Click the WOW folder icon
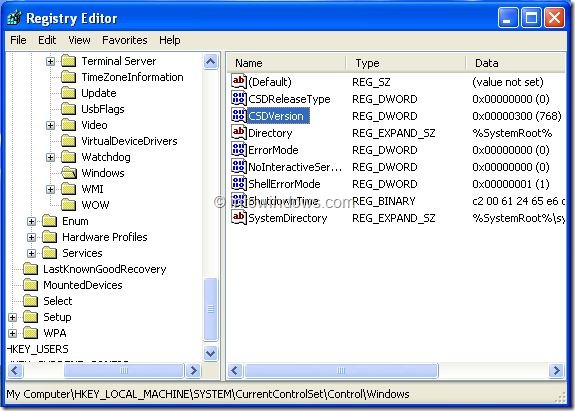The height and width of the screenshot is (411, 575). tap(69, 205)
